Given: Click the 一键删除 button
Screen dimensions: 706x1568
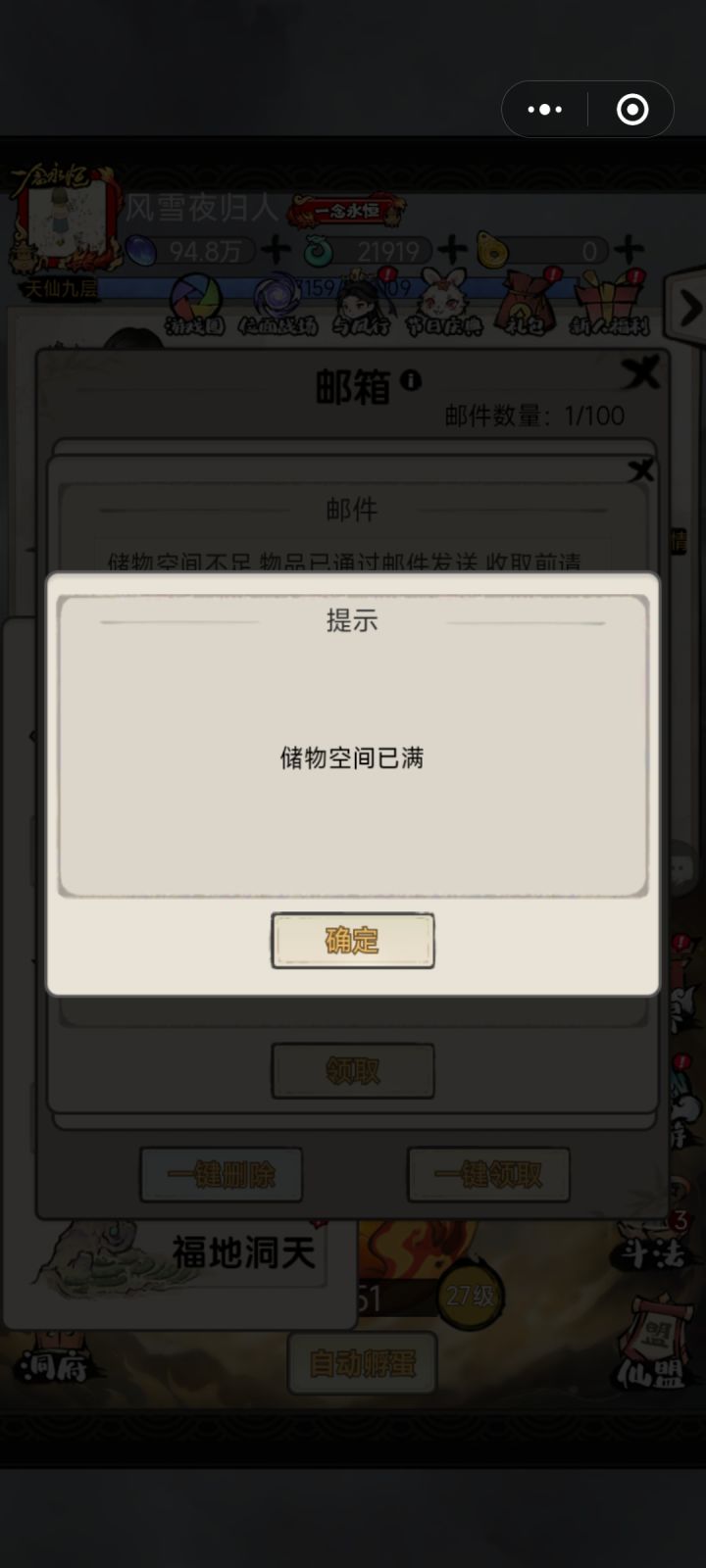Looking at the screenshot, I should tap(221, 1175).
